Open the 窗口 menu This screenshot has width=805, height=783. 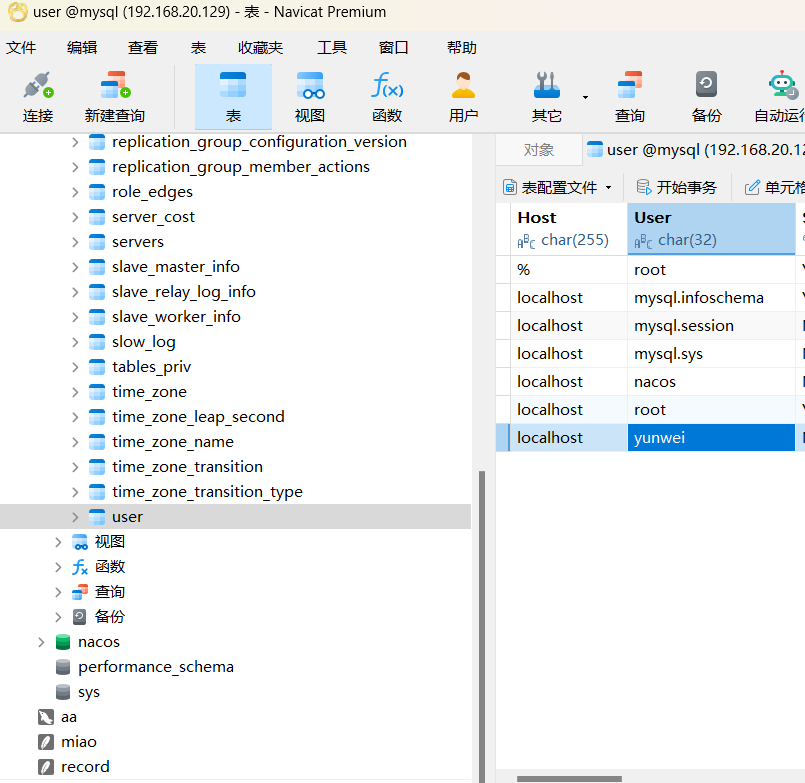pyautogui.click(x=394, y=48)
